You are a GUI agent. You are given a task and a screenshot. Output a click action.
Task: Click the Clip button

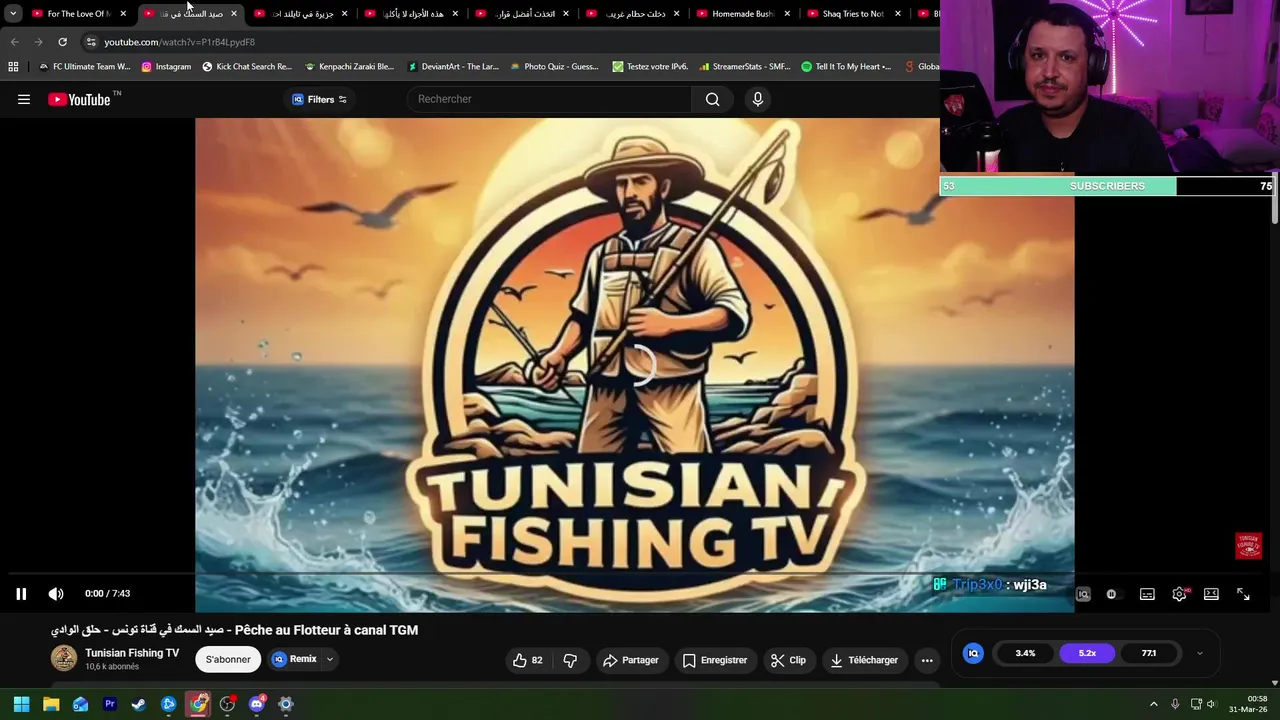[x=789, y=660]
